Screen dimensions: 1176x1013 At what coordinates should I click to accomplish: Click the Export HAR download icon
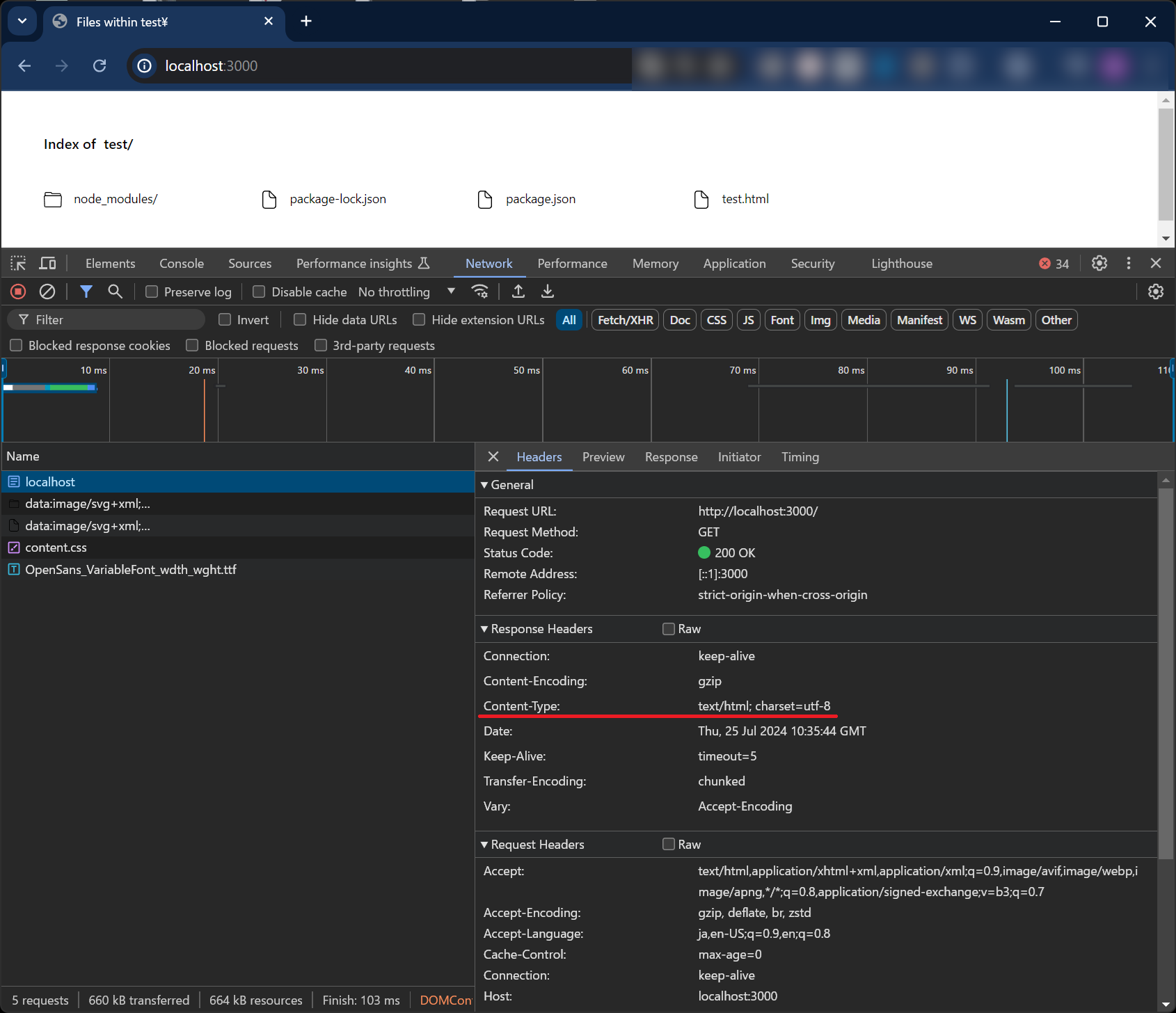tap(548, 292)
